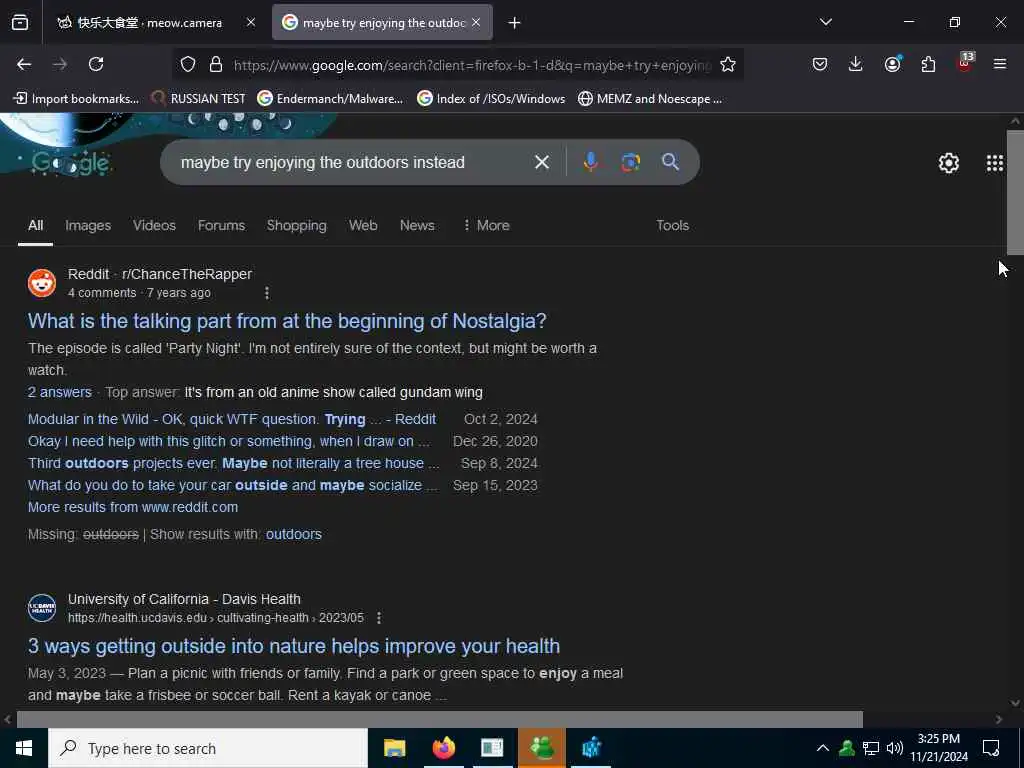The width and height of the screenshot is (1024, 768).
Task: Open the Firefox account menu
Action: coord(892,64)
